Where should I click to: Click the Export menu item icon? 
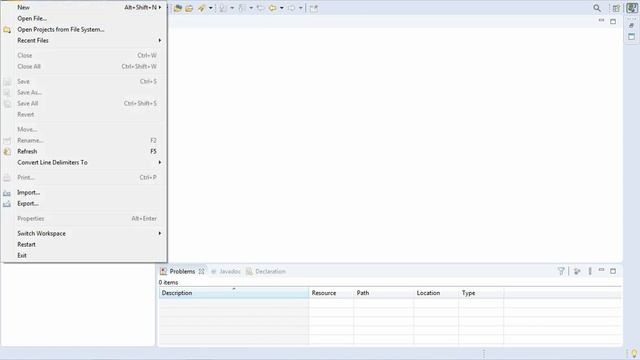tap(7, 204)
